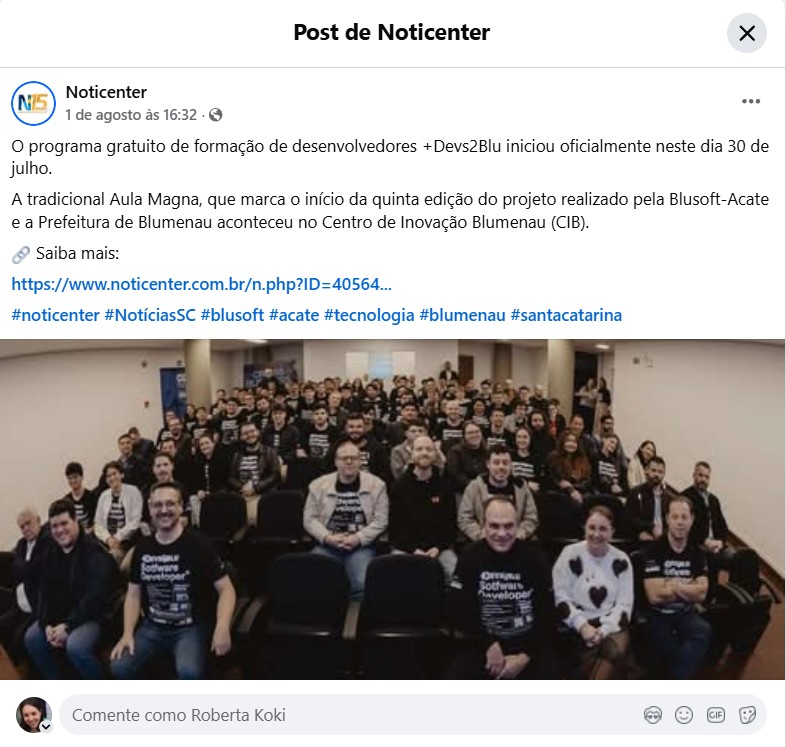Open the #acate hashtag
786x747 pixels.
click(294, 315)
